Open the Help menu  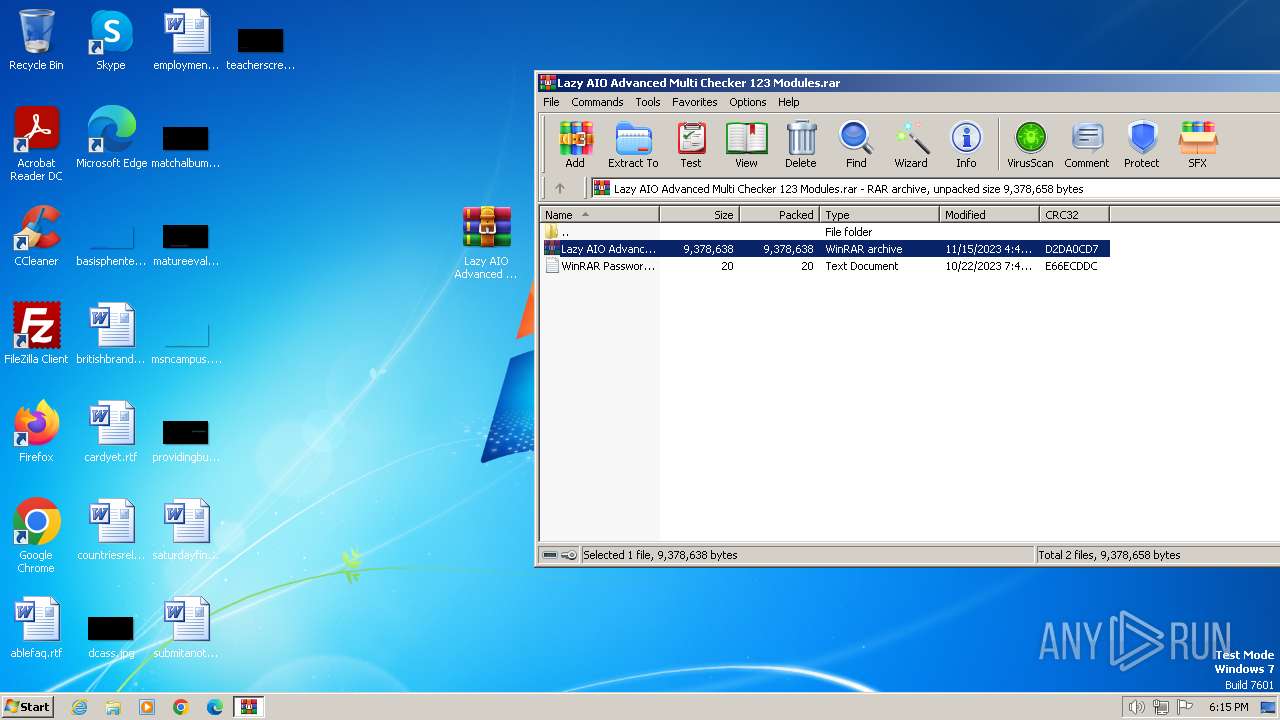tap(789, 102)
